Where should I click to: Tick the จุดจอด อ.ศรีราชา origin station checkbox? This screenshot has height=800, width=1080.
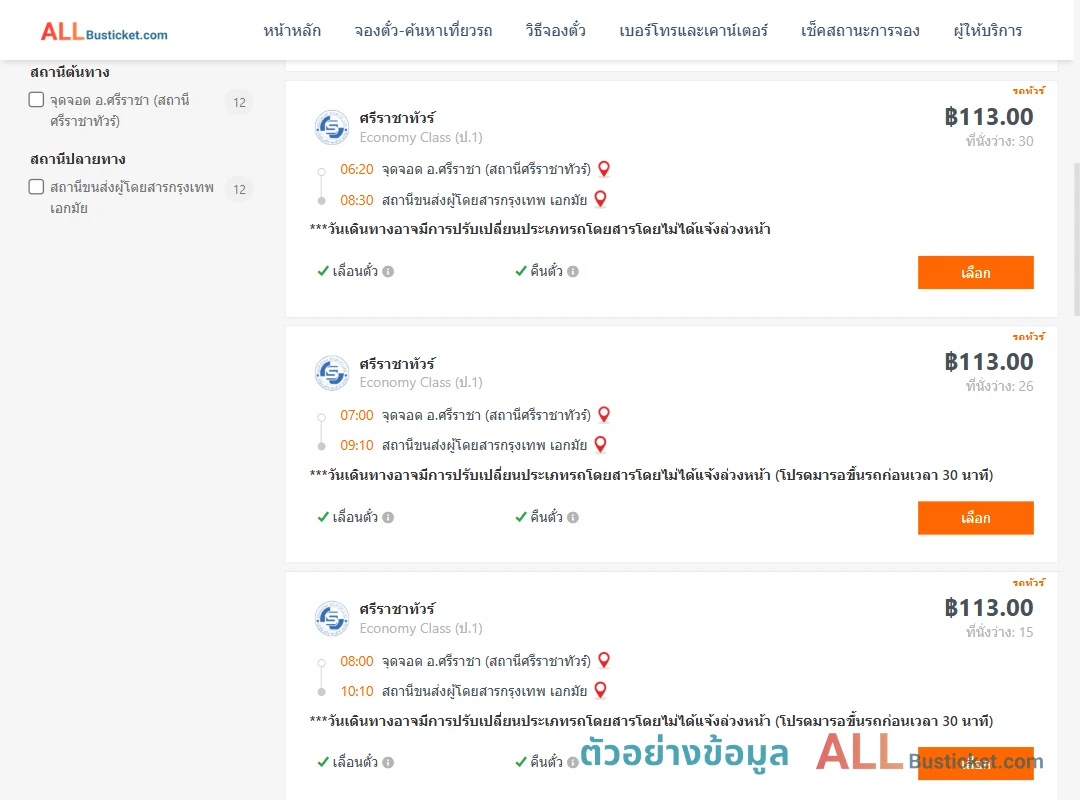tap(37, 100)
